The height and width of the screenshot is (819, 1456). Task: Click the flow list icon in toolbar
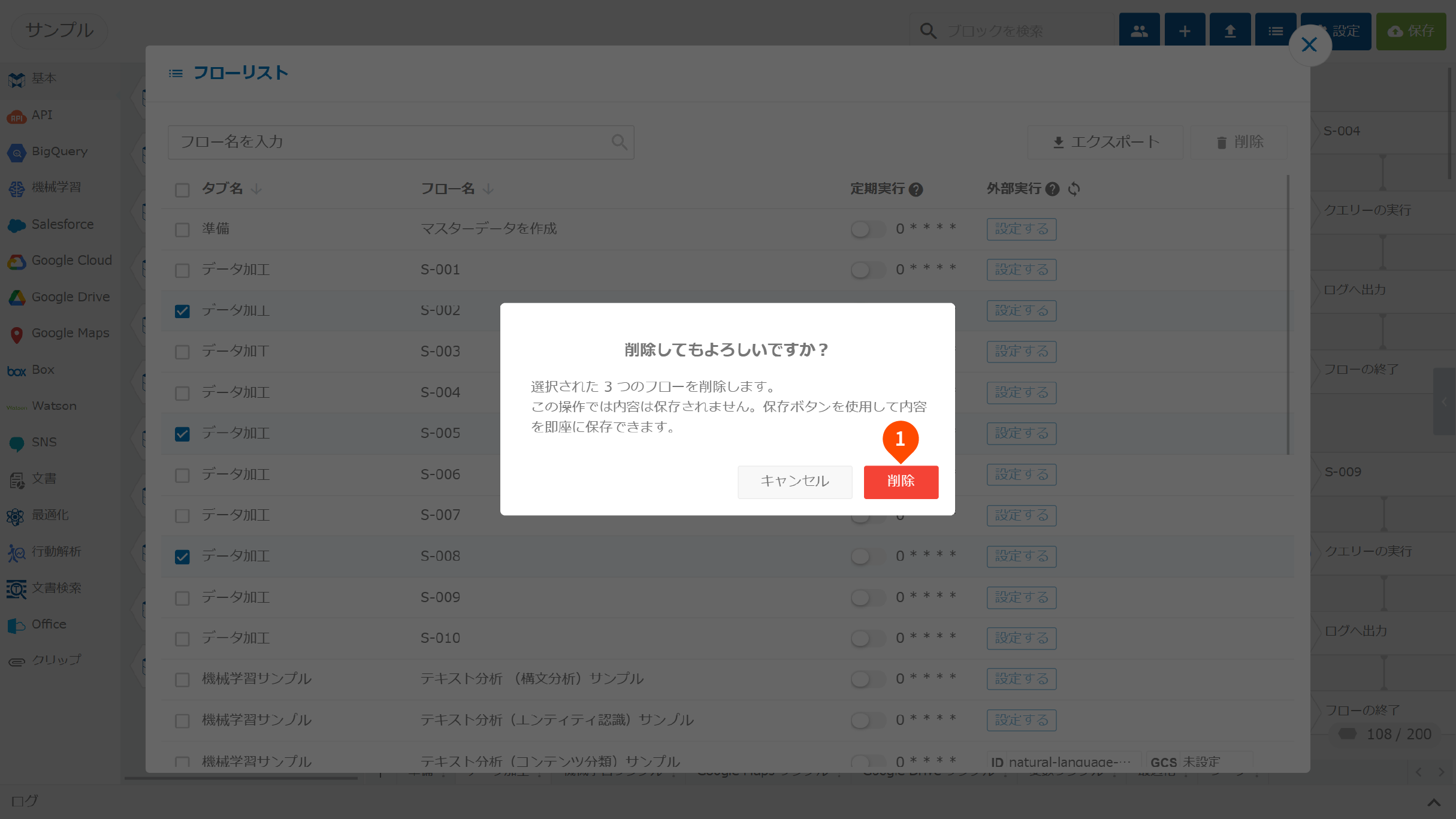(x=1276, y=31)
